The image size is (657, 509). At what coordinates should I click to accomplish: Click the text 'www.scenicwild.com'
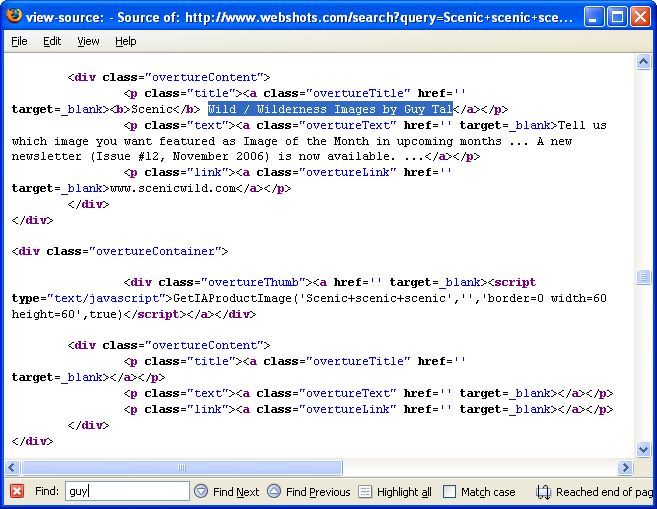pyautogui.click(x=173, y=189)
